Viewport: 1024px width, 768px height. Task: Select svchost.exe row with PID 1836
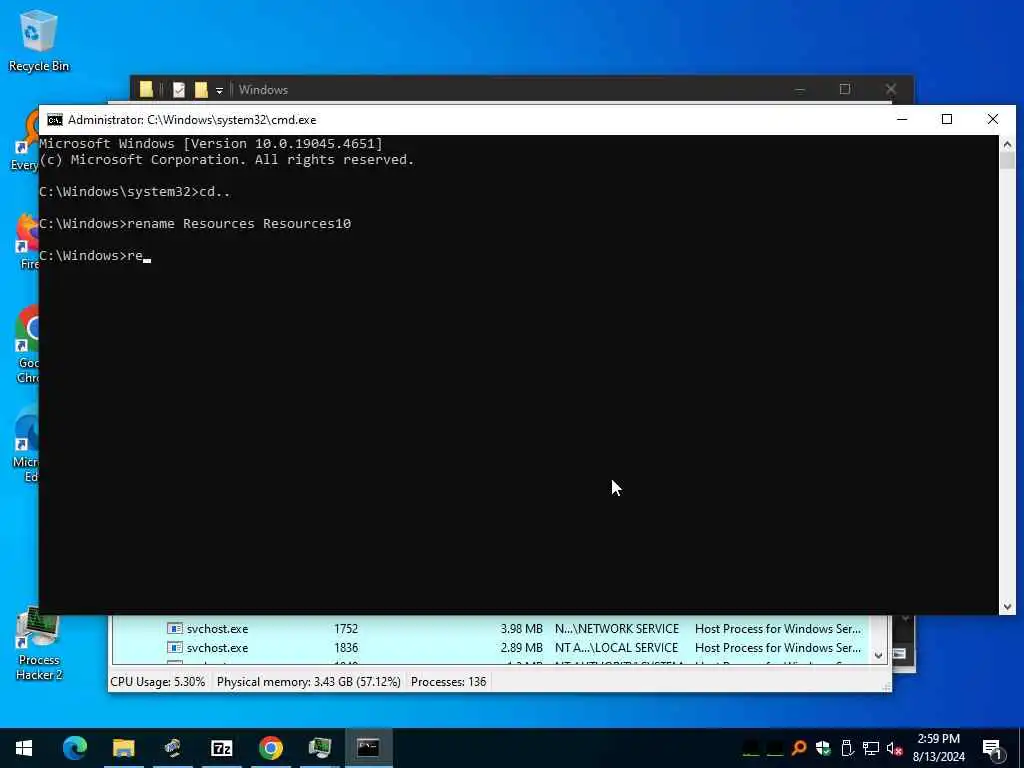(490, 648)
